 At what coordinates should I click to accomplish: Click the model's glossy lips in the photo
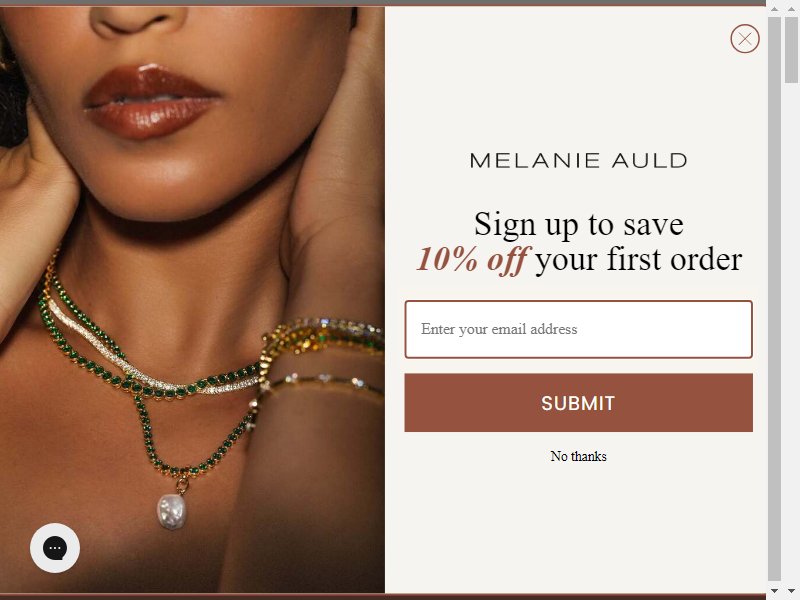click(x=152, y=102)
